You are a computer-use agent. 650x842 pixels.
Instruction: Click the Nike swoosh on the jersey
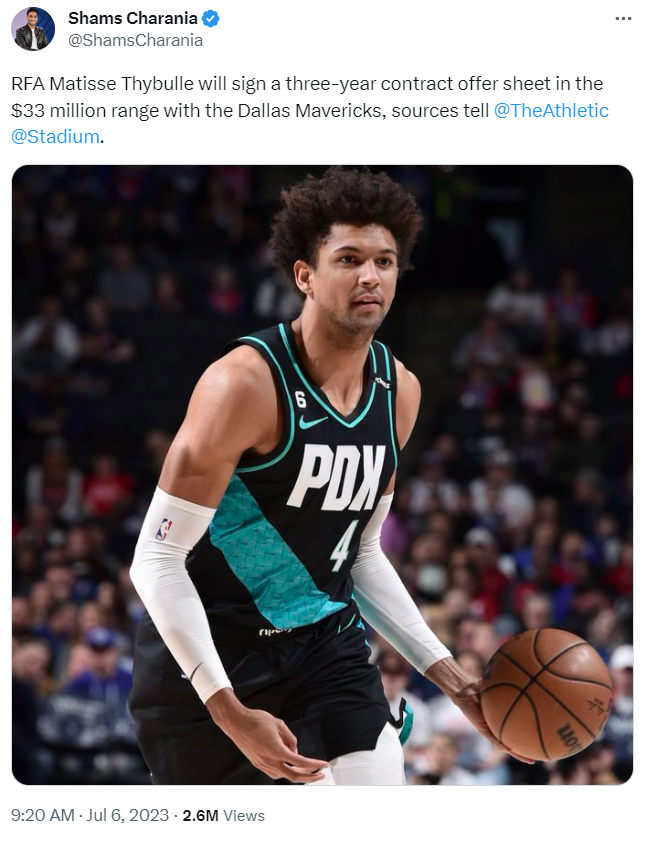click(313, 422)
